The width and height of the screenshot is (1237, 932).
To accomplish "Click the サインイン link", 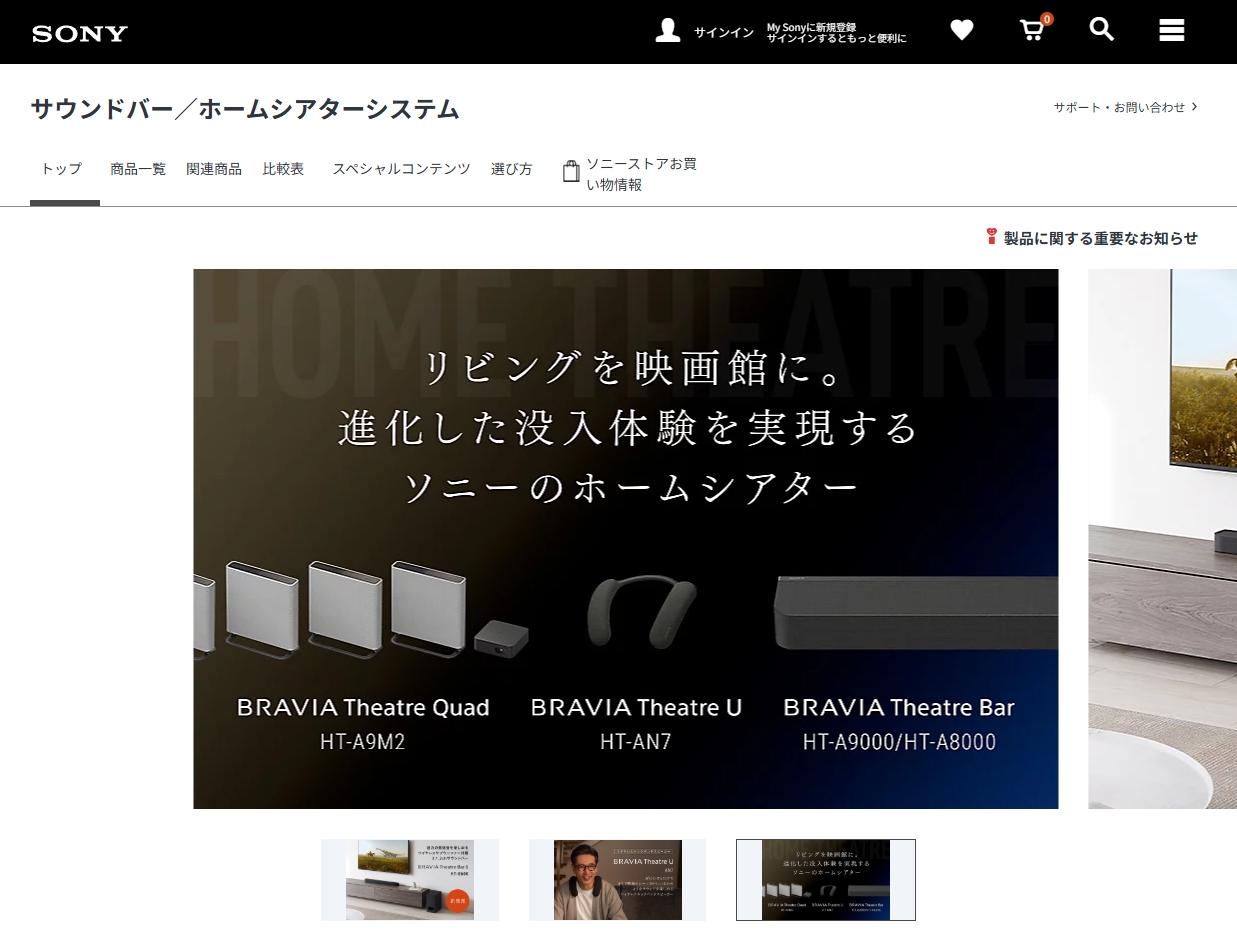I will 723,33.
